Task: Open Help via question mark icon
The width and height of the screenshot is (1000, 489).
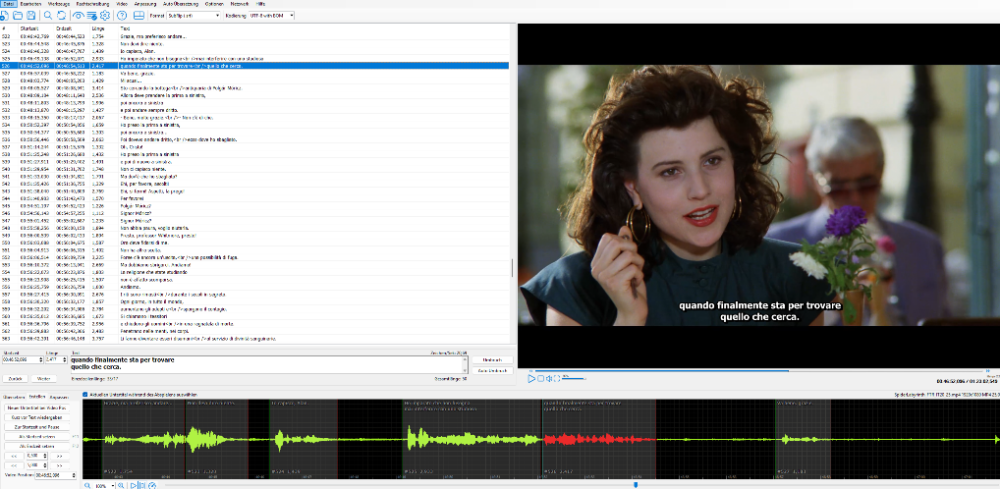Action: [122, 15]
